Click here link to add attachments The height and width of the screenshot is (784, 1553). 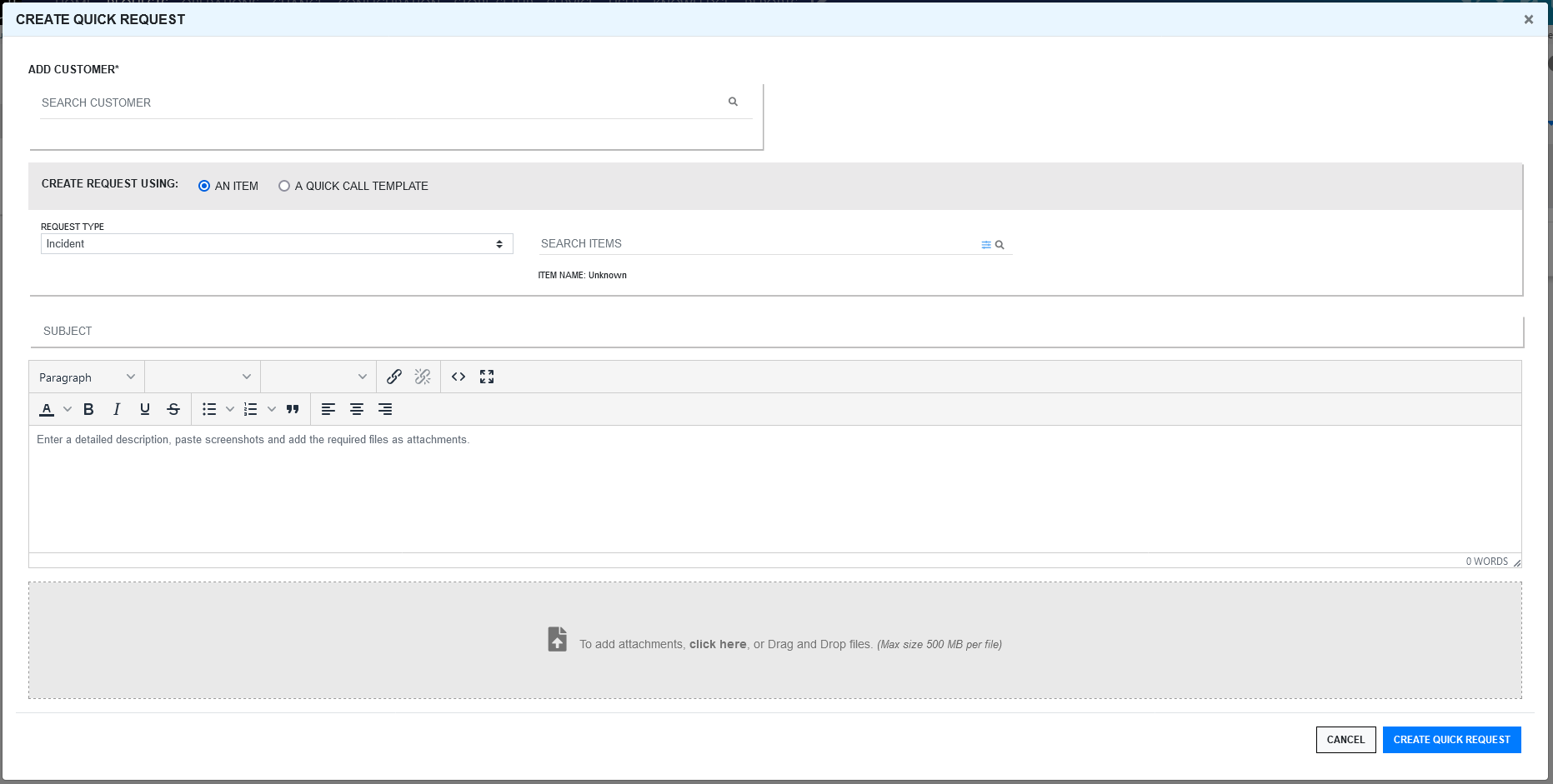(x=718, y=644)
